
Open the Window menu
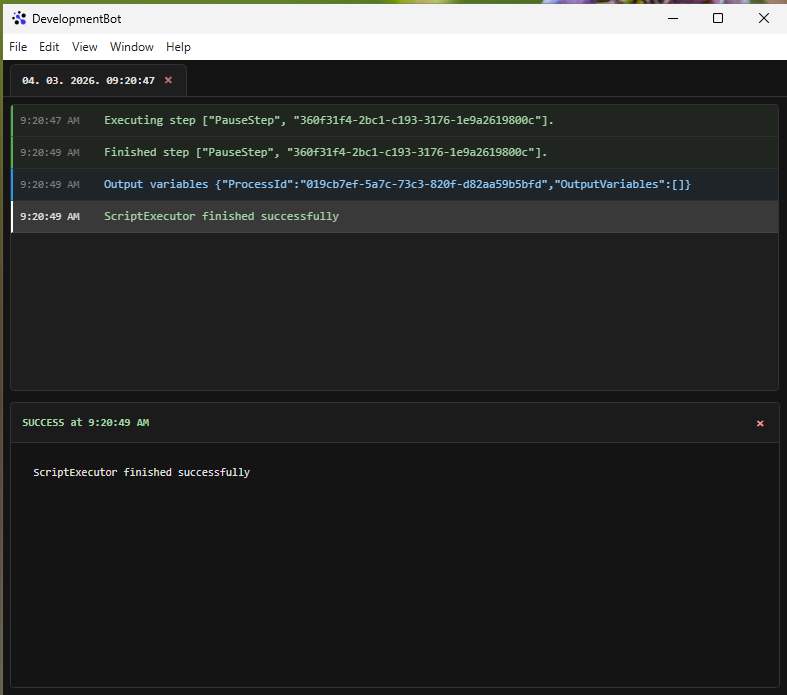pos(132,47)
